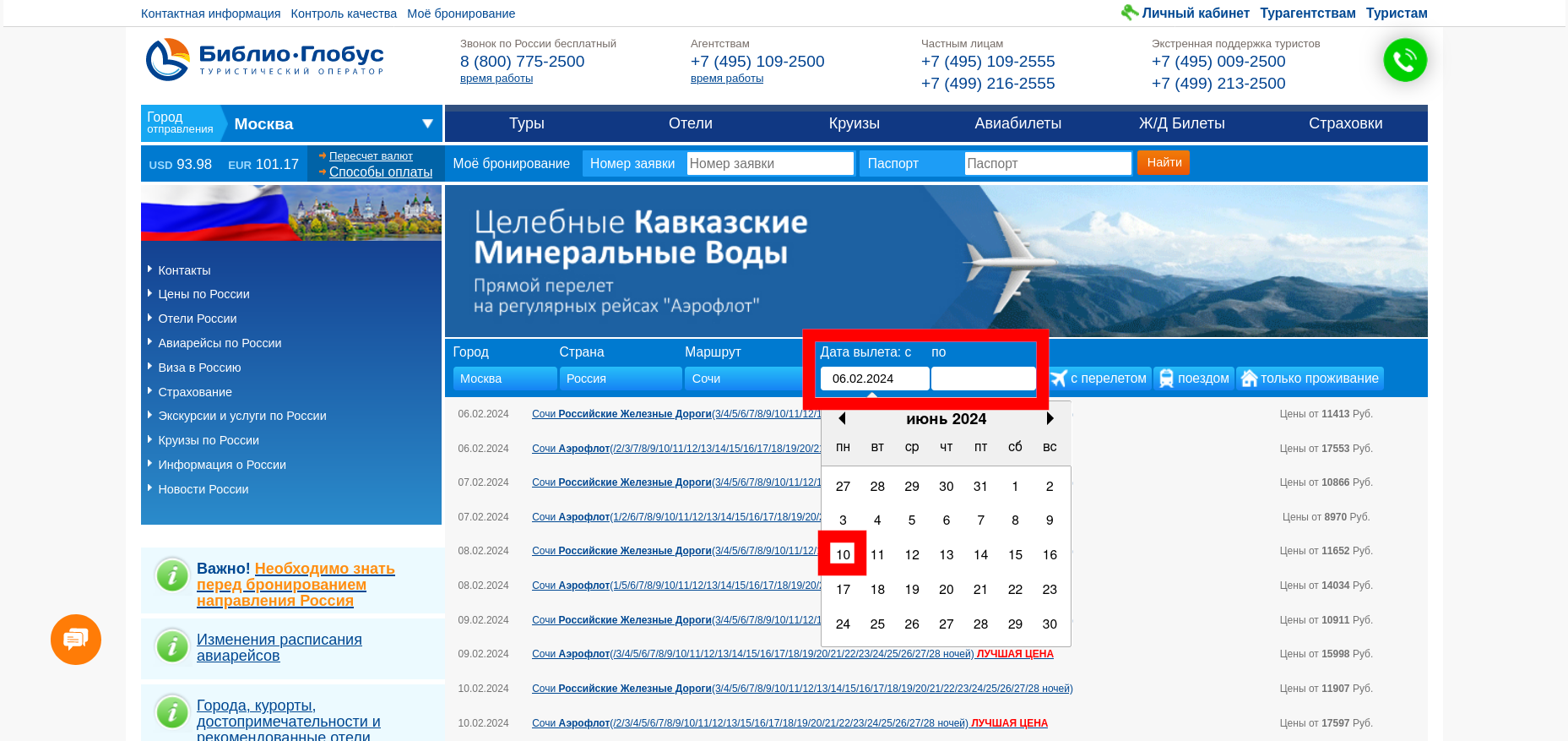1568x741 pixels.
Task: Click the green info icon beside Важно
Action: click(x=172, y=575)
